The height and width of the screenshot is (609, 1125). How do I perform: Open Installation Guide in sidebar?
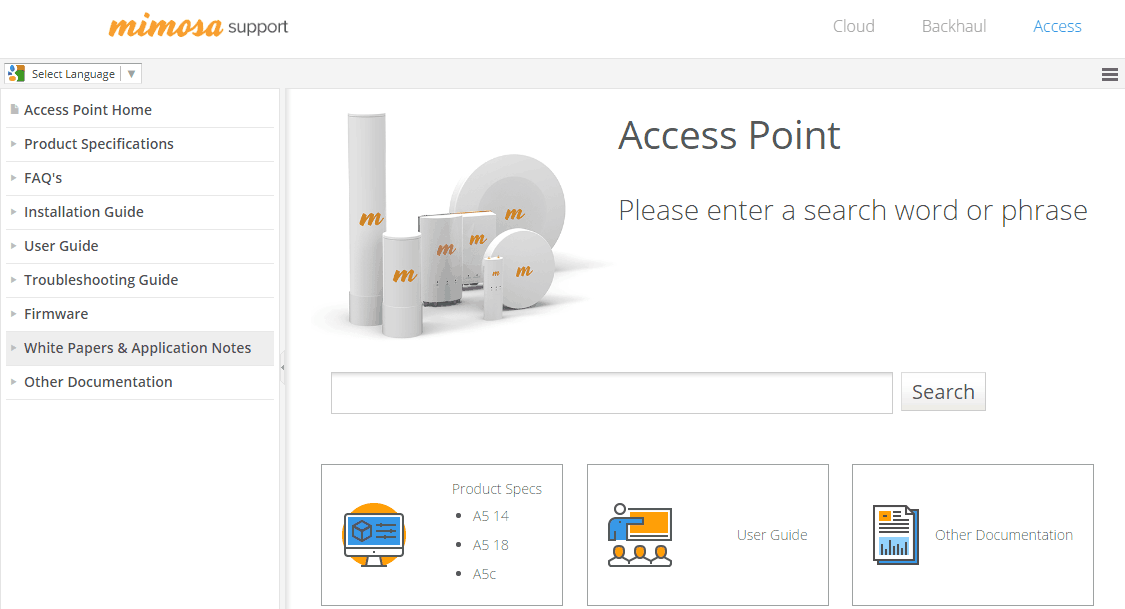(x=84, y=212)
